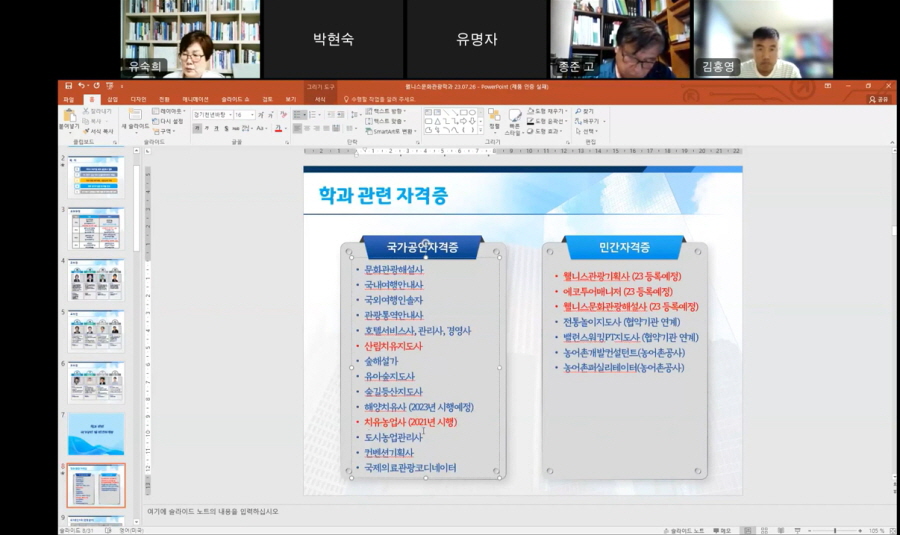Switch to 서식 (Format) drawing tools tab
This screenshot has height=535, width=900.
pos(320,99)
